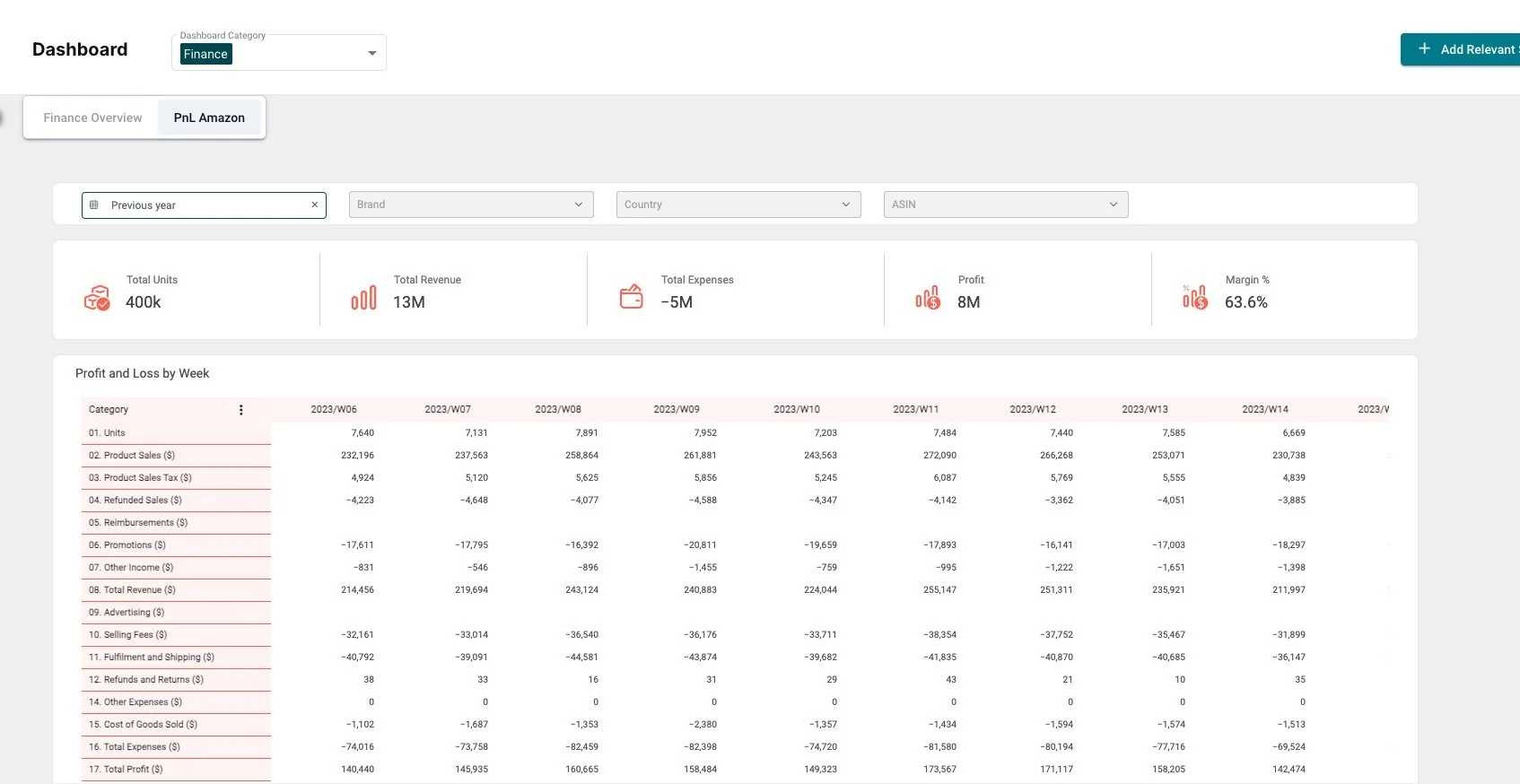
Task: Click the 2023/W12 column header
Action: click(1033, 409)
